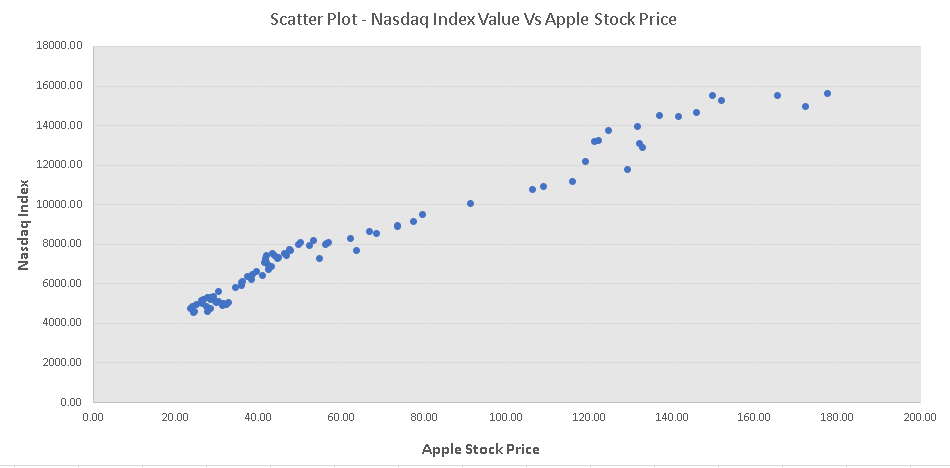
Task: Select the 10000.00 vertical axis label
Action: coord(61,204)
